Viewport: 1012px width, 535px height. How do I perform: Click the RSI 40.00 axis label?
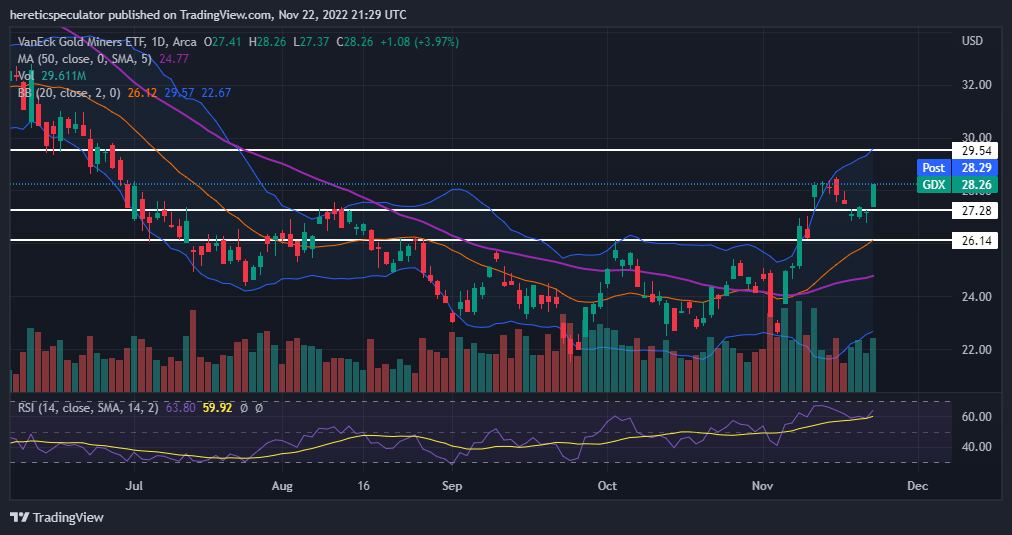click(x=977, y=447)
